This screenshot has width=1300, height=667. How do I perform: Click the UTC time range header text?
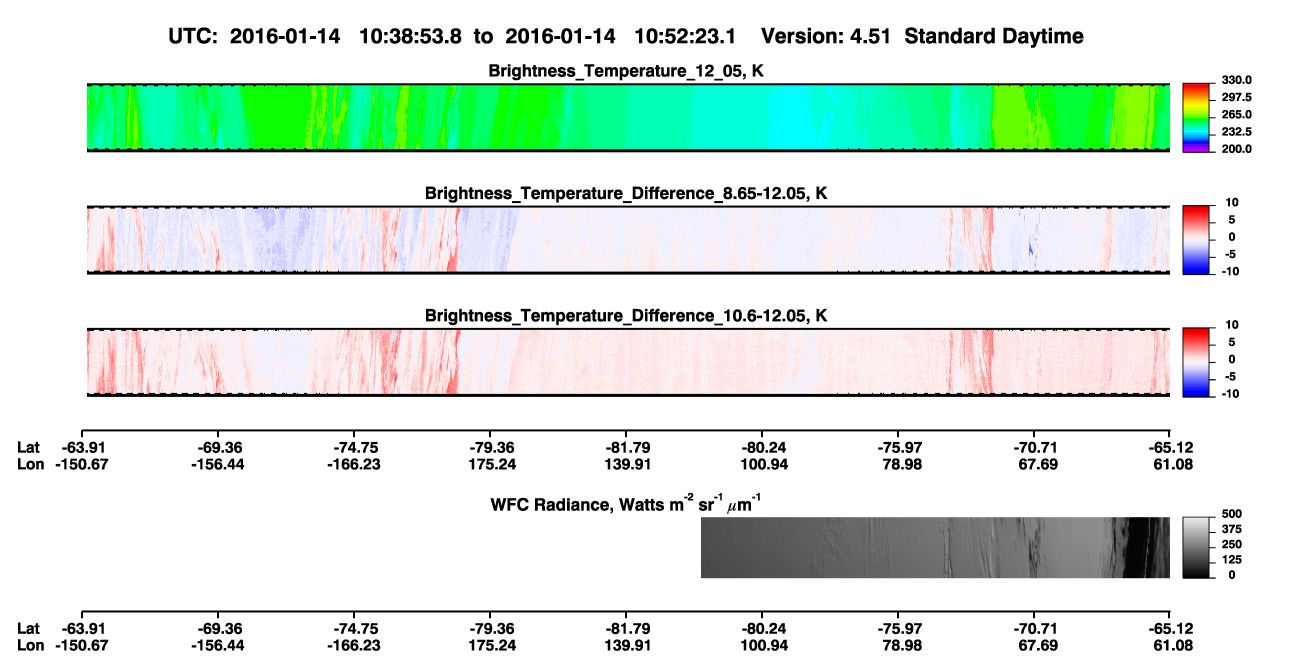point(456,36)
